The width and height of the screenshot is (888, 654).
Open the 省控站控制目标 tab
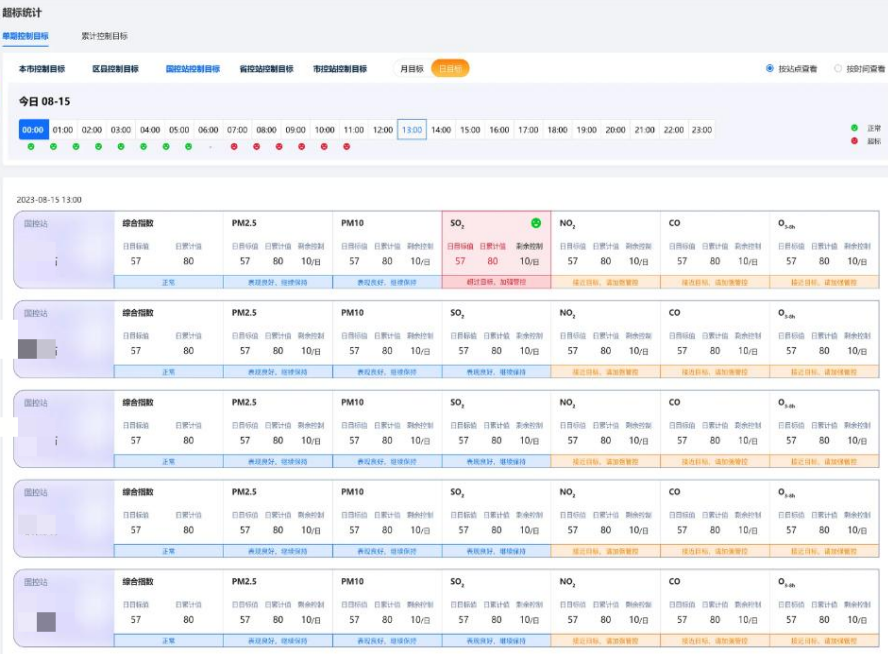coord(266,69)
